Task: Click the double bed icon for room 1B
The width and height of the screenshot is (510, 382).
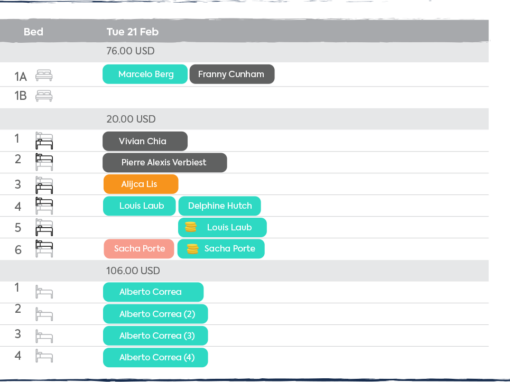Action: (44, 96)
